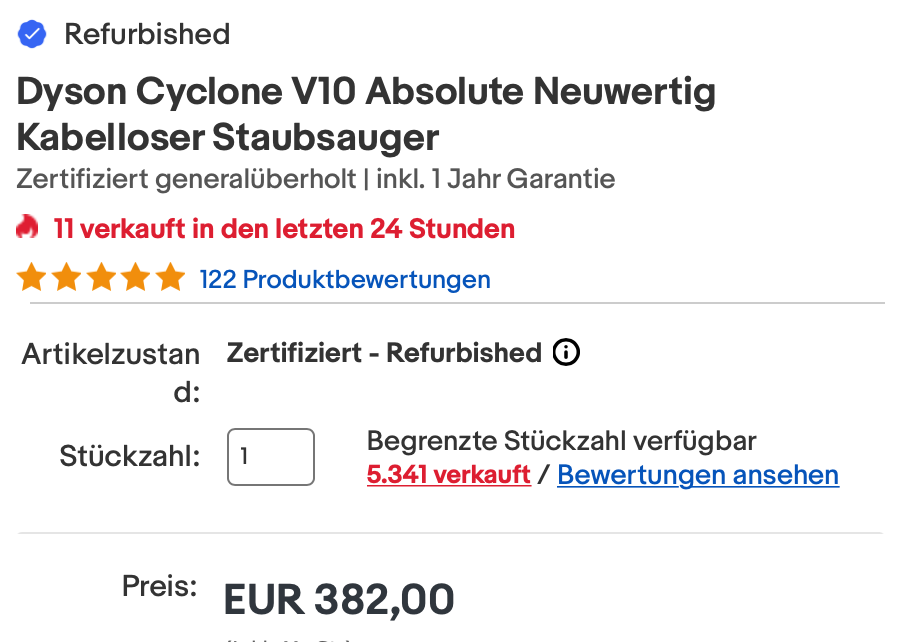Click the Artikelzustand label
The height and width of the screenshot is (642, 900).
[111, 372]
